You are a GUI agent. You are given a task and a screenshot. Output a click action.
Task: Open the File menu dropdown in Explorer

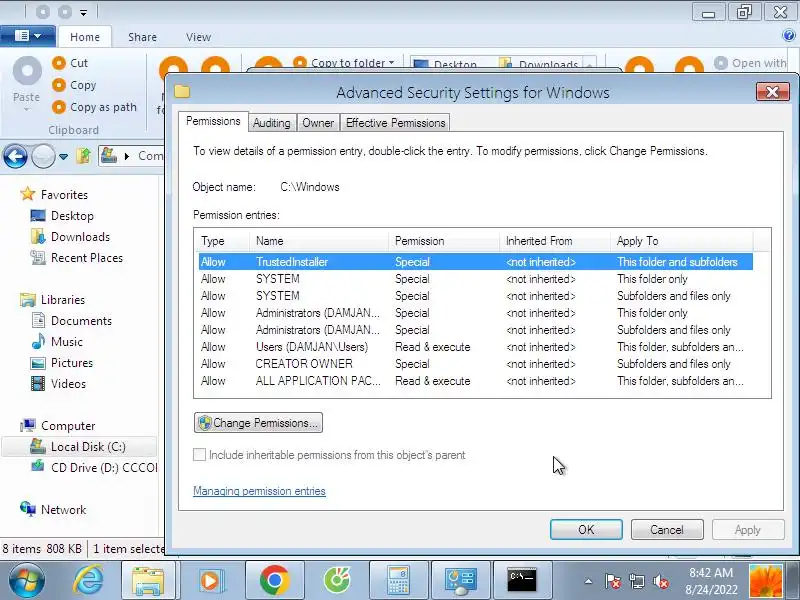tap(28, 36)
